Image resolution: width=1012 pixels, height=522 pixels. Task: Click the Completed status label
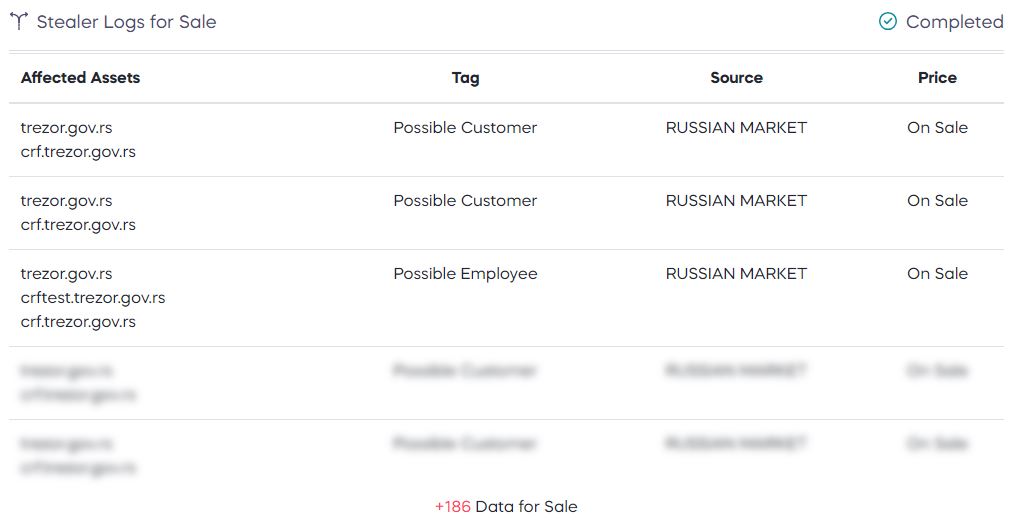pos(955,22)
